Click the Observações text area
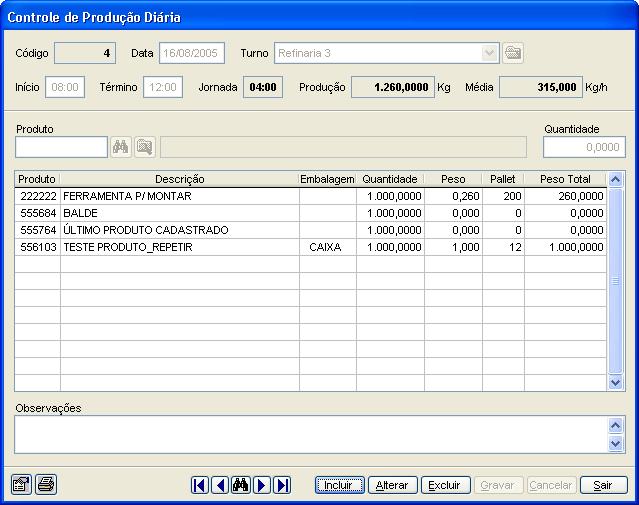 coord(311,434)
